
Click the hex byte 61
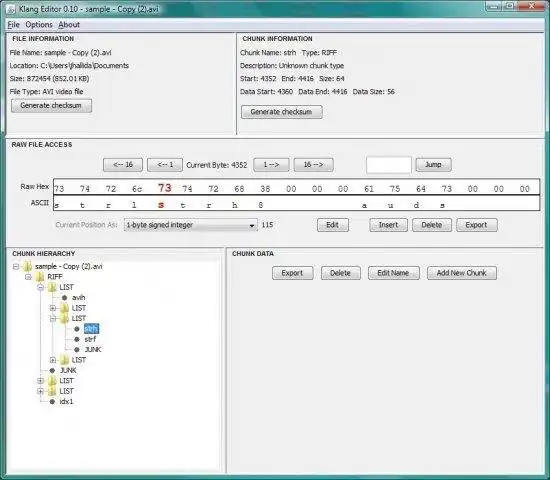tap(369, 189)
